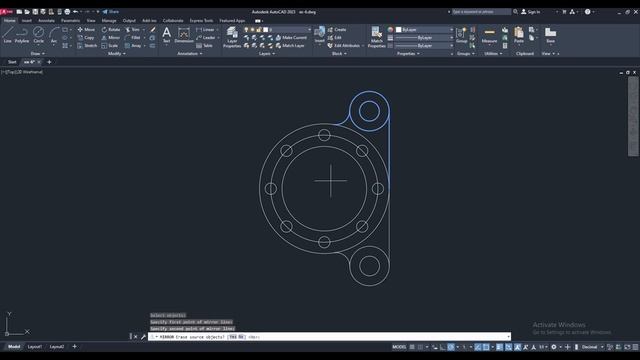Click Match Layer button
The height and width of the screenshot is (360, 640).
290,46
